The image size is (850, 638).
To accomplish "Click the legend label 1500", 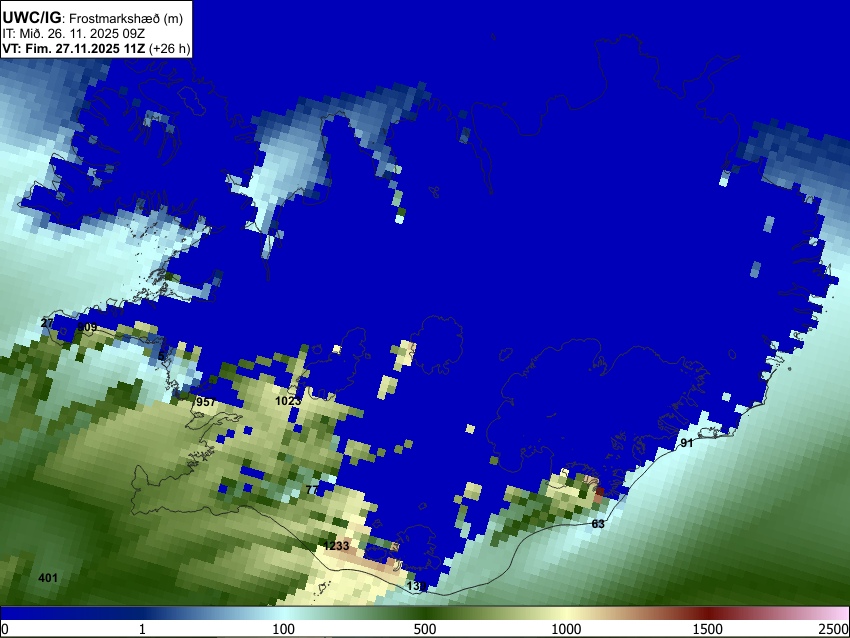I will (x=708, y=629).
